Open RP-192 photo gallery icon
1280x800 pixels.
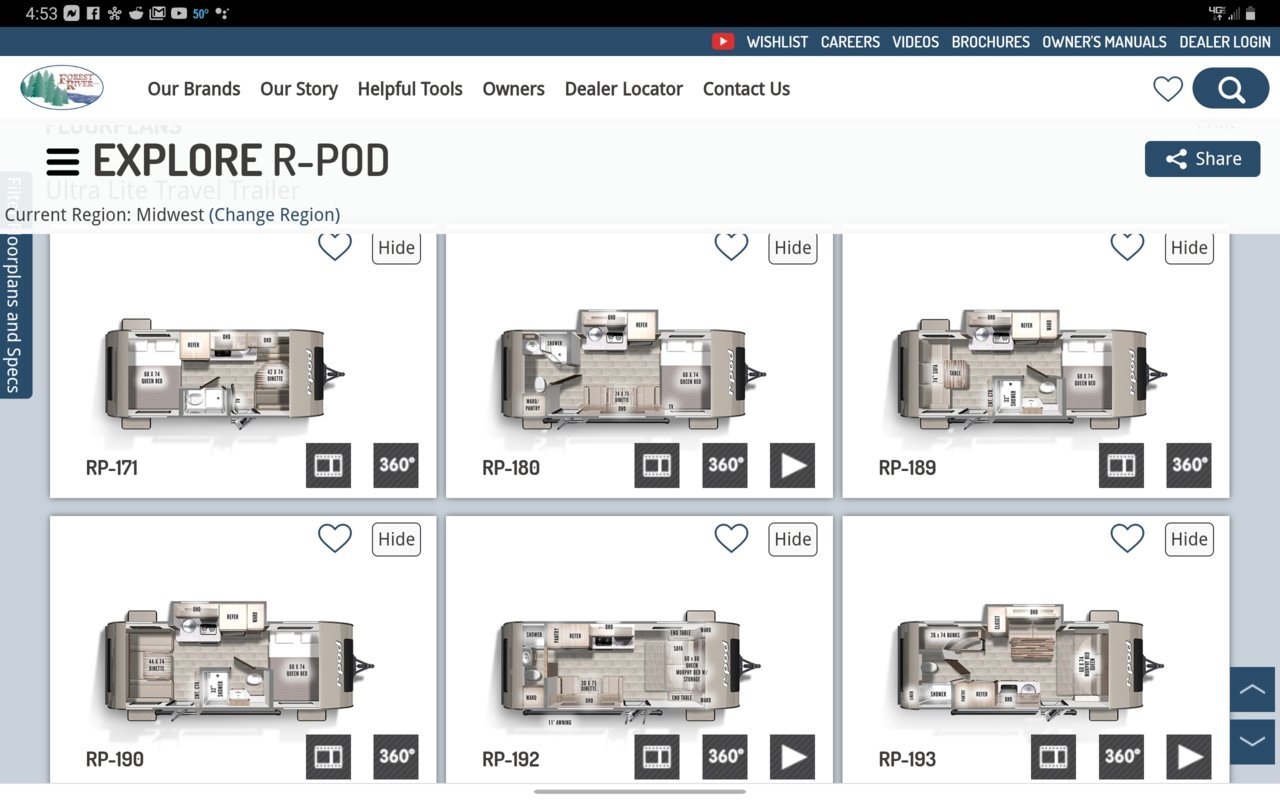coord(657,757)
